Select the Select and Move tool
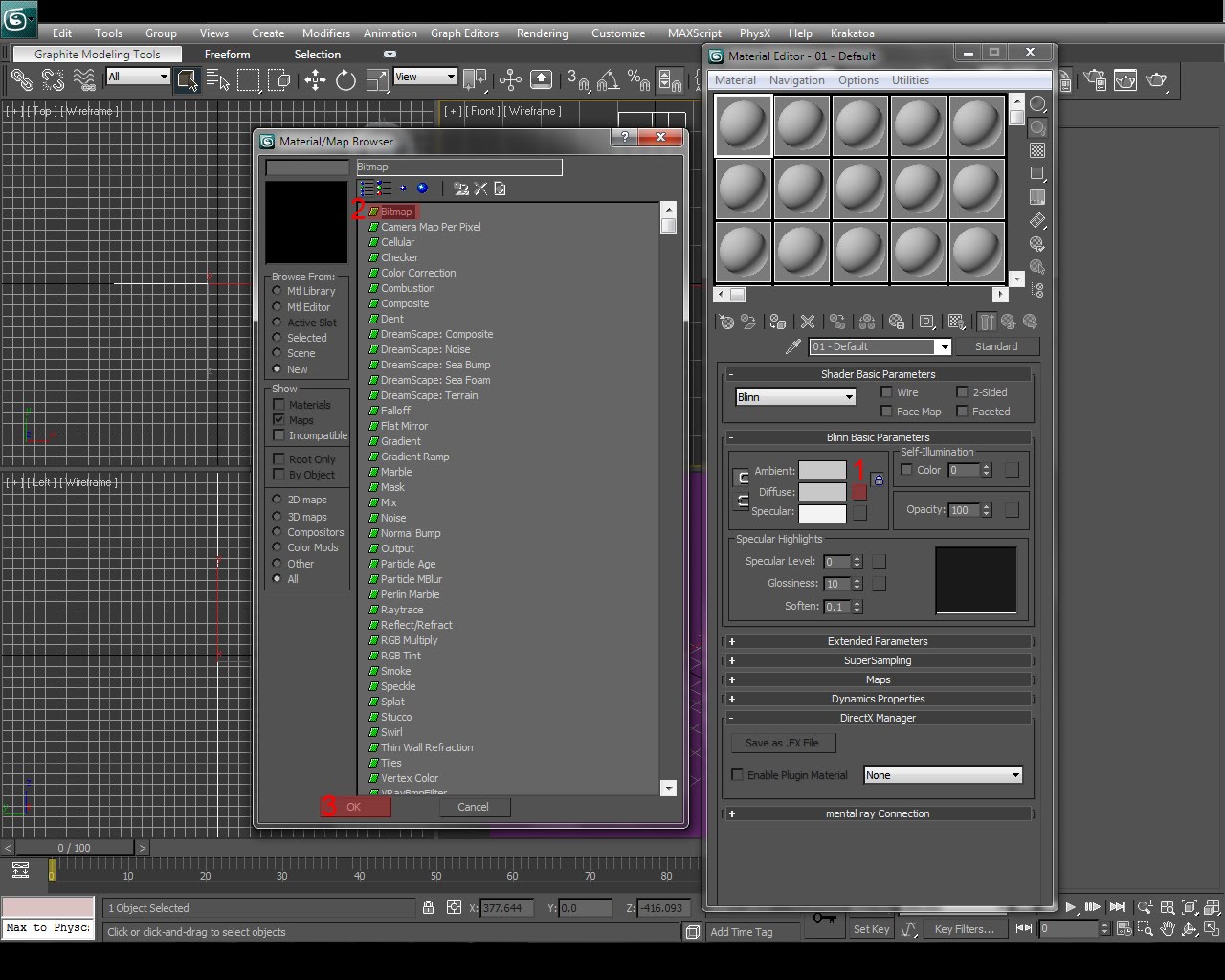The width and height of the screenshot is (1225, 980). coord(316,80)
